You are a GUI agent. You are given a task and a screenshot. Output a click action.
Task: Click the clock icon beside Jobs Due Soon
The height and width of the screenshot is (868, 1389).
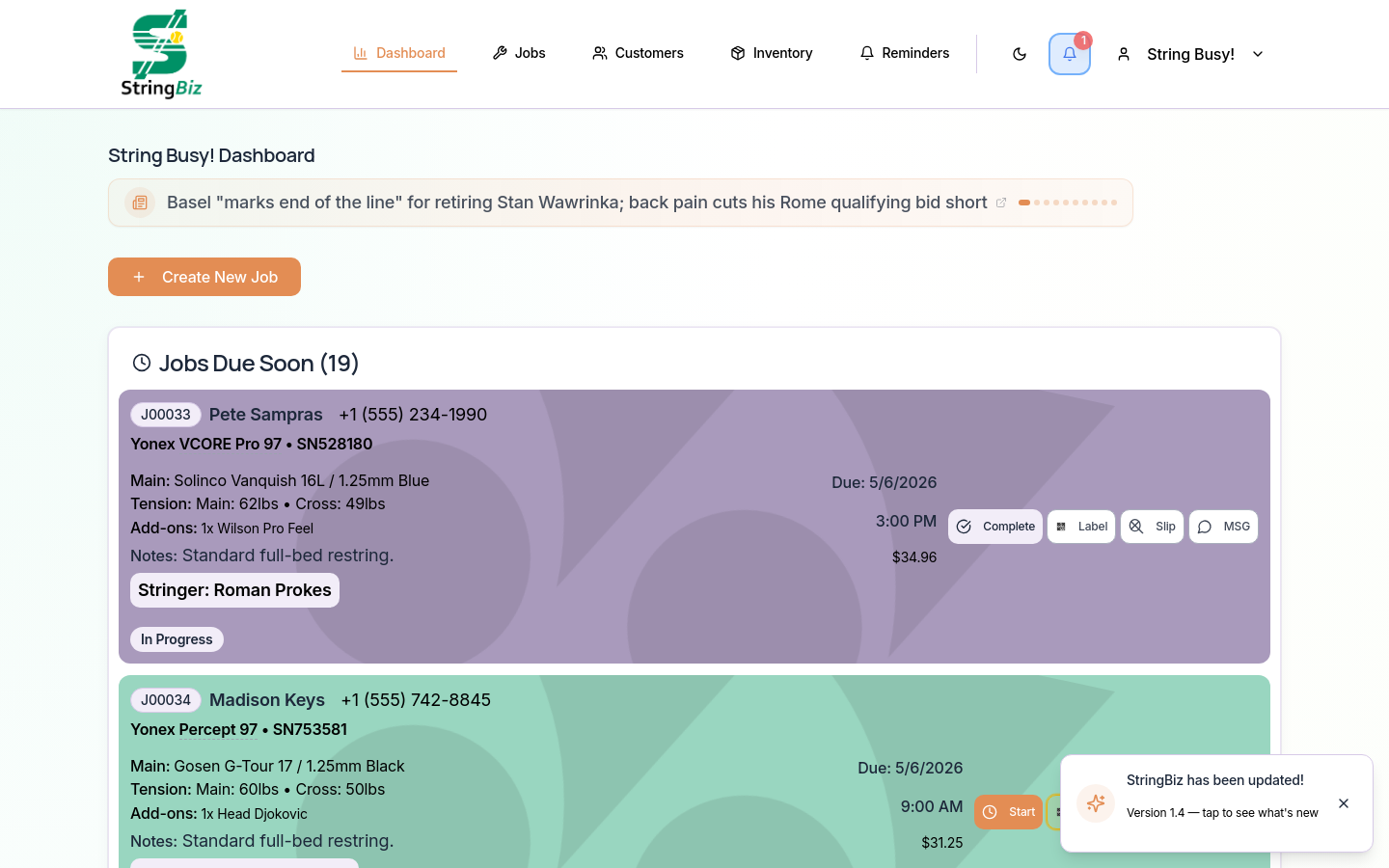coord(142,363)
